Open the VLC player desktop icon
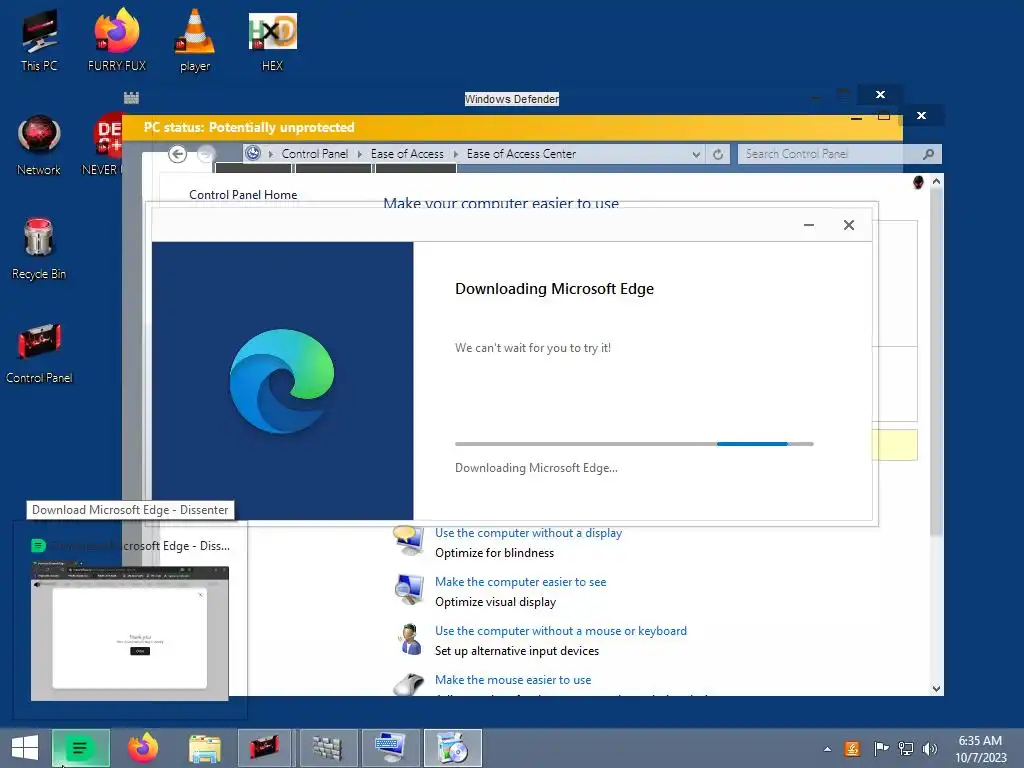 pos(195,40)
